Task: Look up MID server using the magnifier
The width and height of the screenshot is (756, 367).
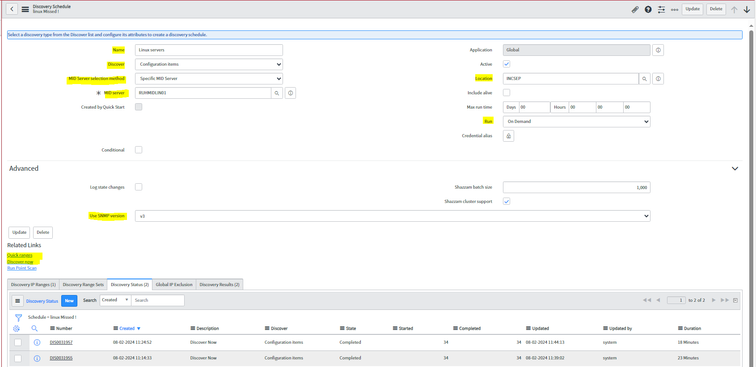Action: coord(277,93)
